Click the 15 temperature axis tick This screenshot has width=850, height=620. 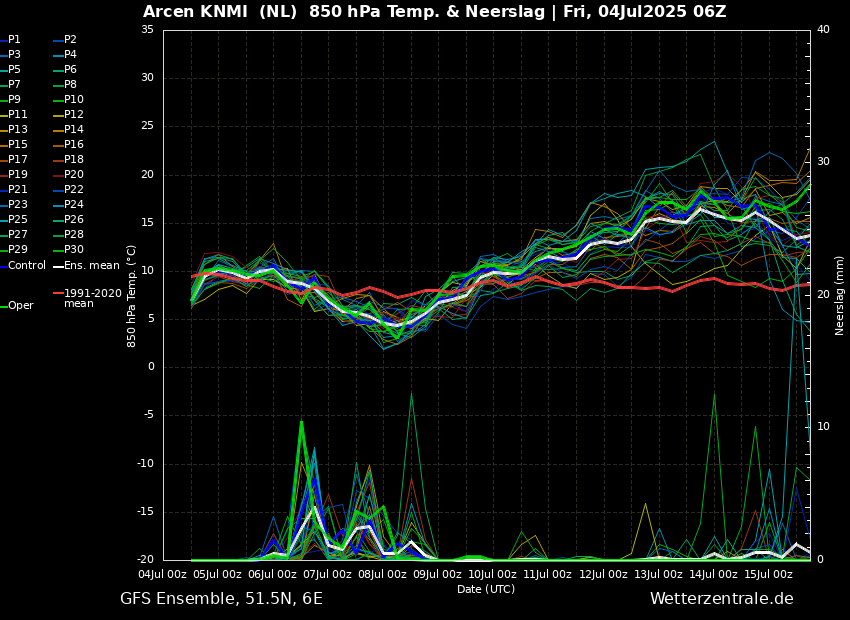147,223
